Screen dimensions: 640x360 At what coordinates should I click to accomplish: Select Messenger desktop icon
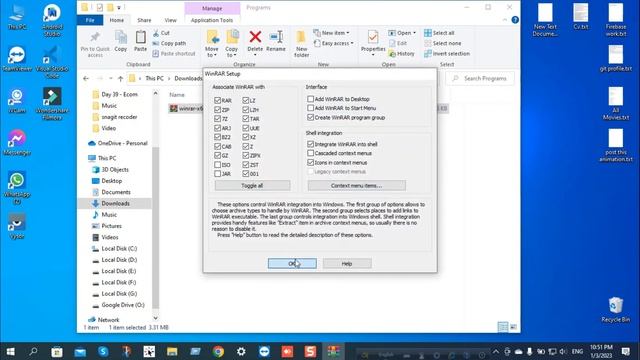point(17,143)
